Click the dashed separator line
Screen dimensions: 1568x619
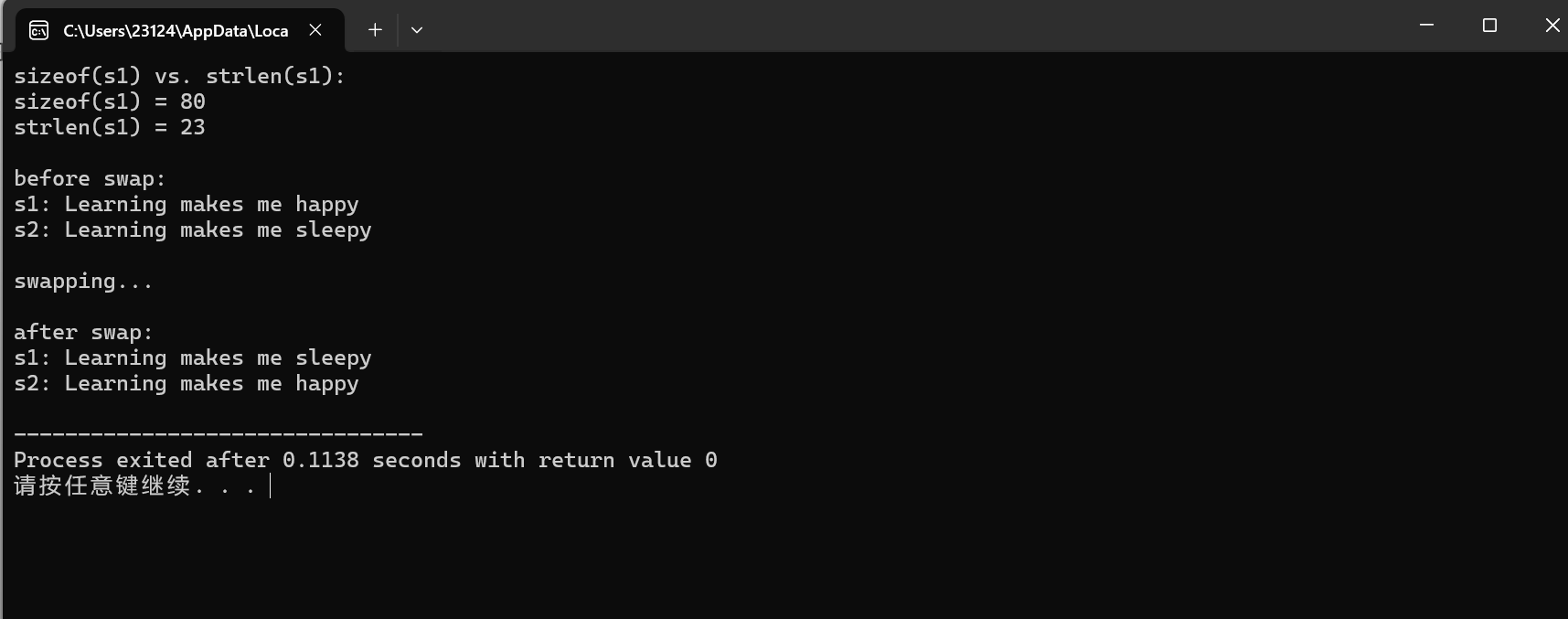(x=219, y=433)
